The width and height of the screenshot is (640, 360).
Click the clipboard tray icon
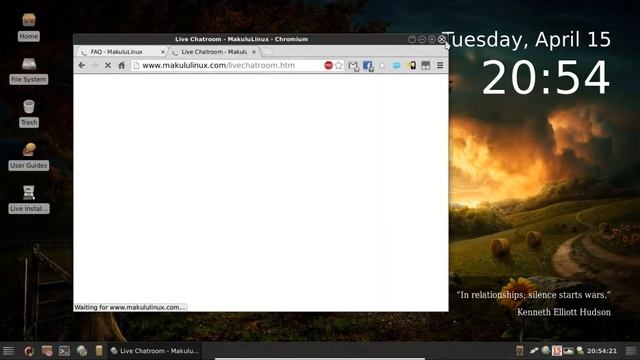tap(519, 351)
